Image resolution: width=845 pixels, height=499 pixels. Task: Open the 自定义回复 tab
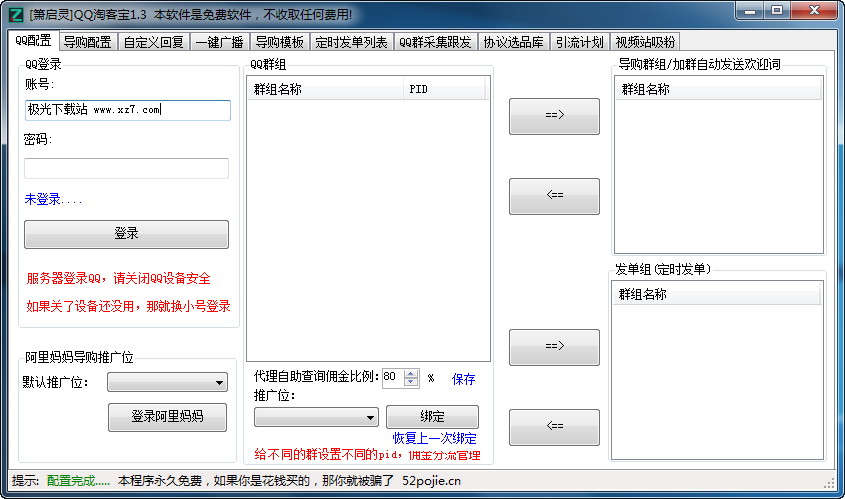154,41
